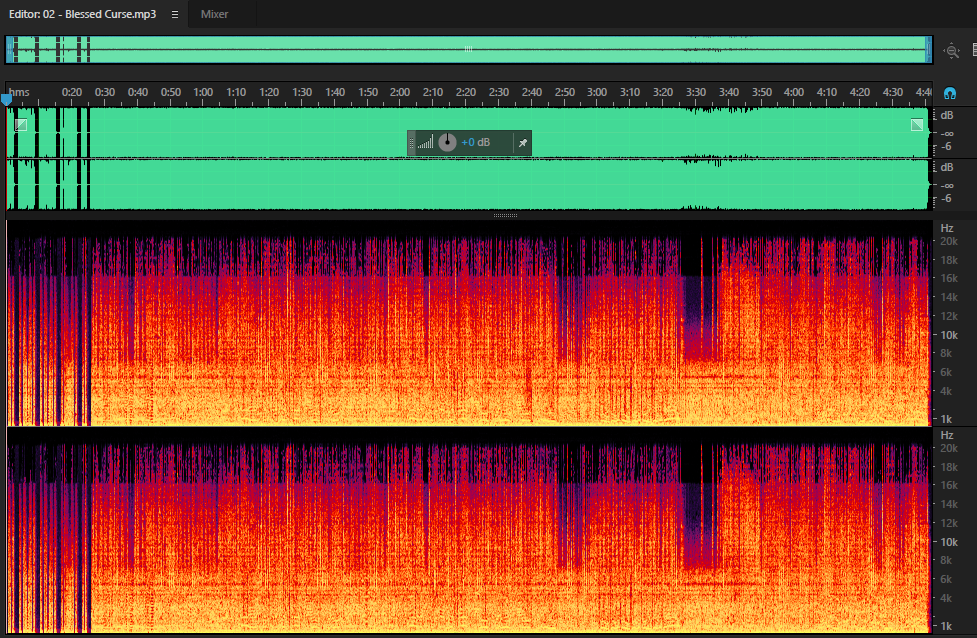Click the divider handle between waveform and spectrogram
Image resolution: width=977 pixels, height=638 pixels.
point(505,216)
